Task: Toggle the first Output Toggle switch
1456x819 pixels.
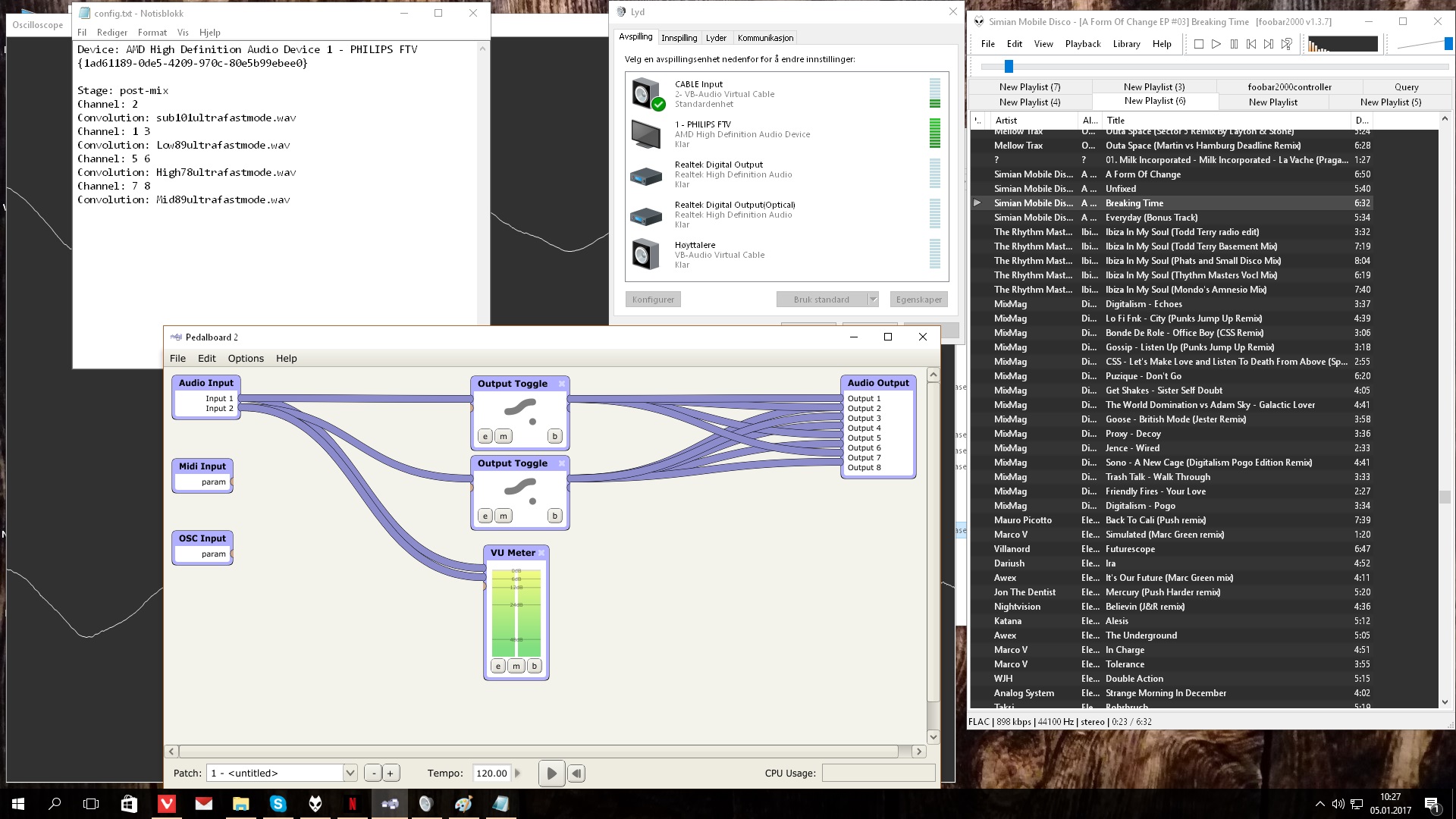Action: tap(520, 412)
